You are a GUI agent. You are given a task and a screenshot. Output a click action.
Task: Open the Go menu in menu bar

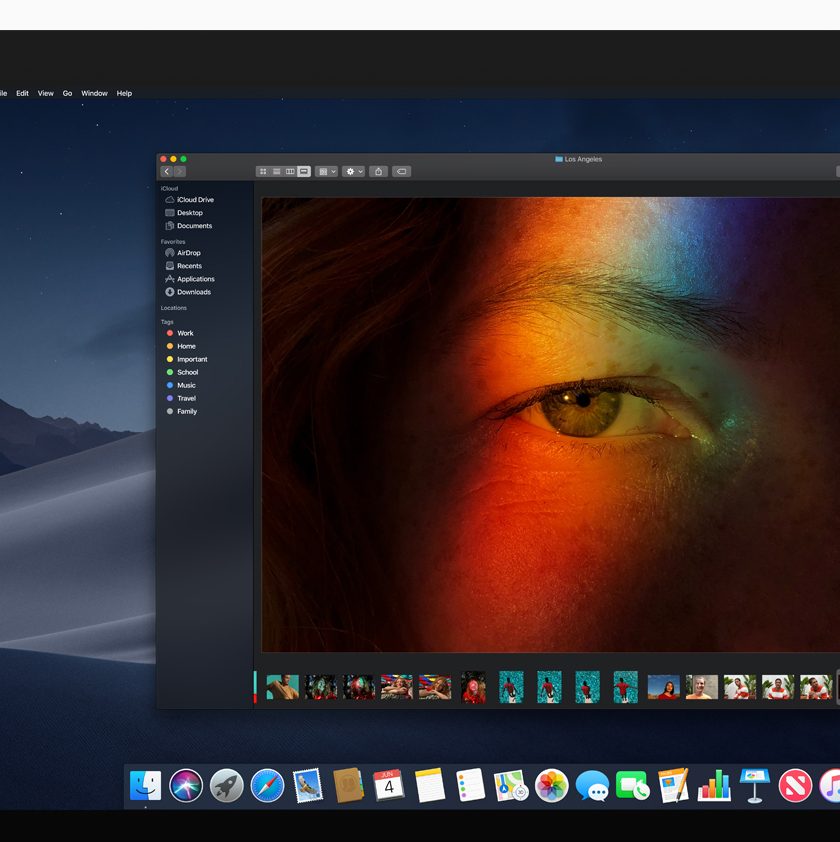(68, 93)
